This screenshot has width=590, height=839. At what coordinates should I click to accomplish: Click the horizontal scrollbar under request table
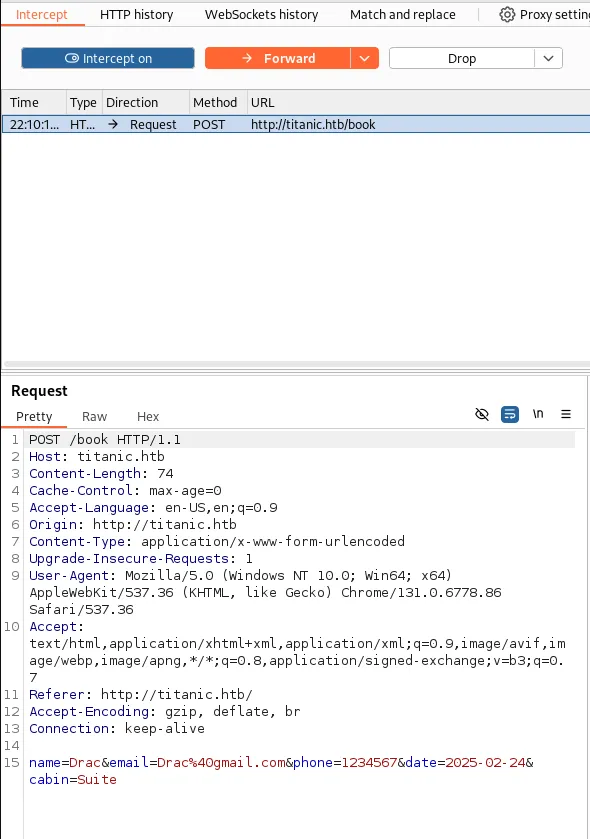[x=296, y=364]
